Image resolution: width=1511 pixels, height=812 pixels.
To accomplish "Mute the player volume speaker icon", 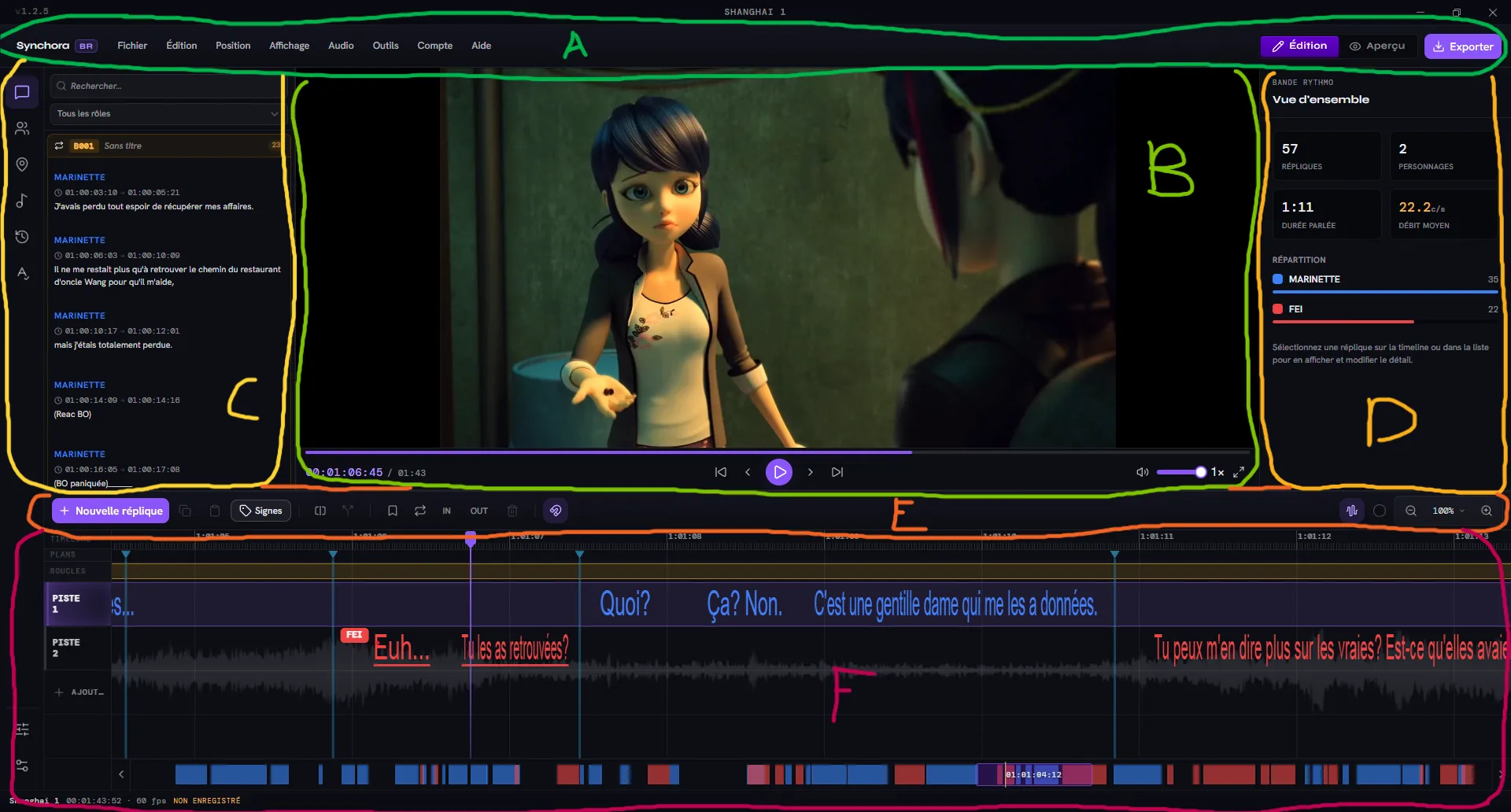I will (x=1143, y=472).
